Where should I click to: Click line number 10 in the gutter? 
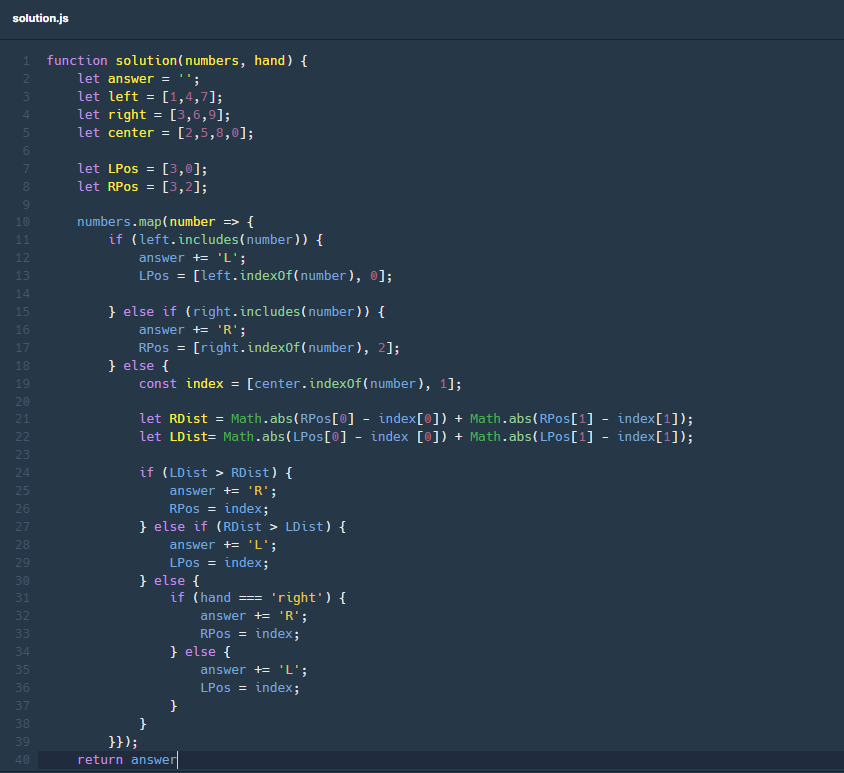click(x=23, y=222)
